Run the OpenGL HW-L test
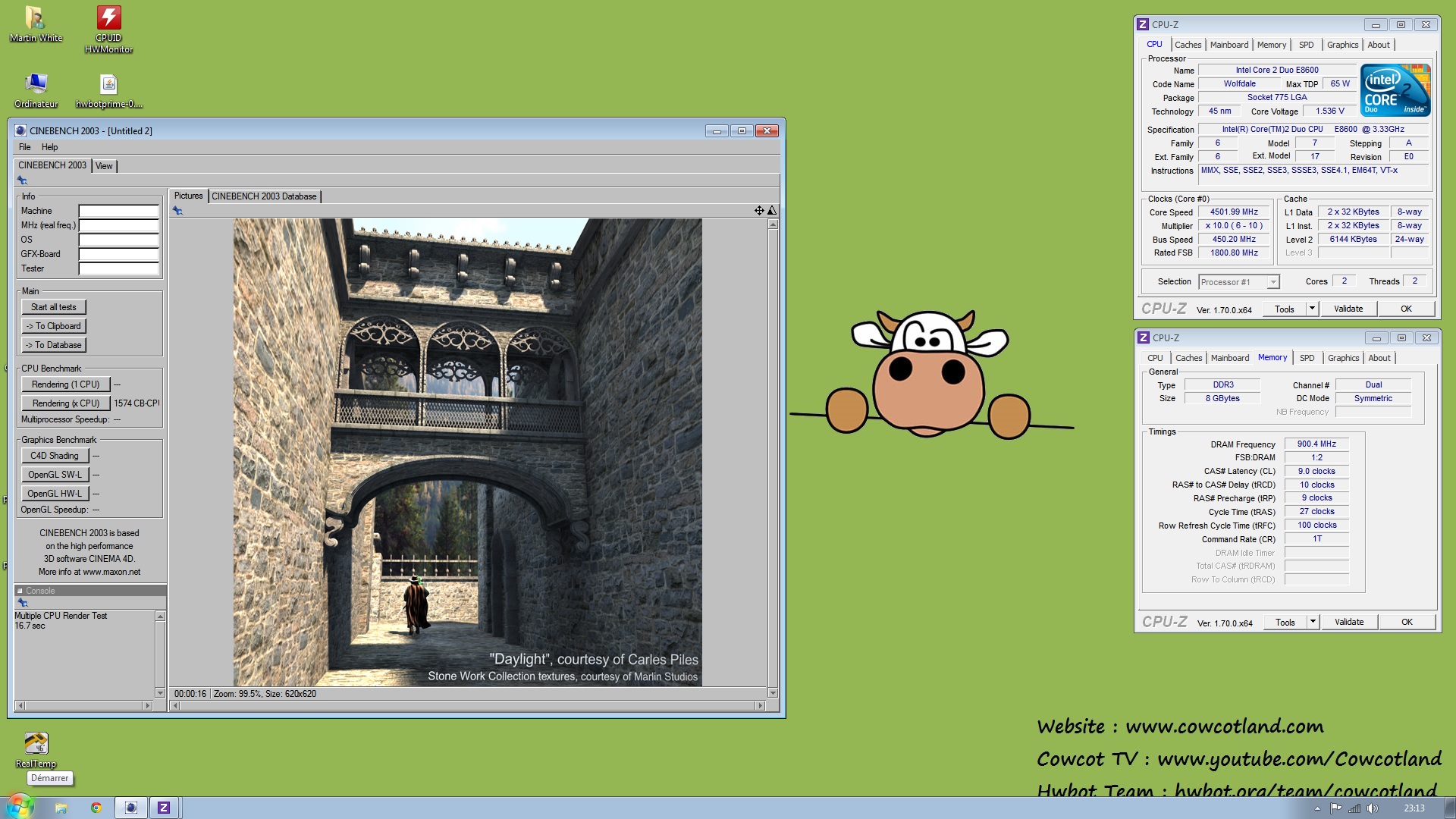This screenshot has width=1456, height=819. pyautogui.click(x=55, y=494)
